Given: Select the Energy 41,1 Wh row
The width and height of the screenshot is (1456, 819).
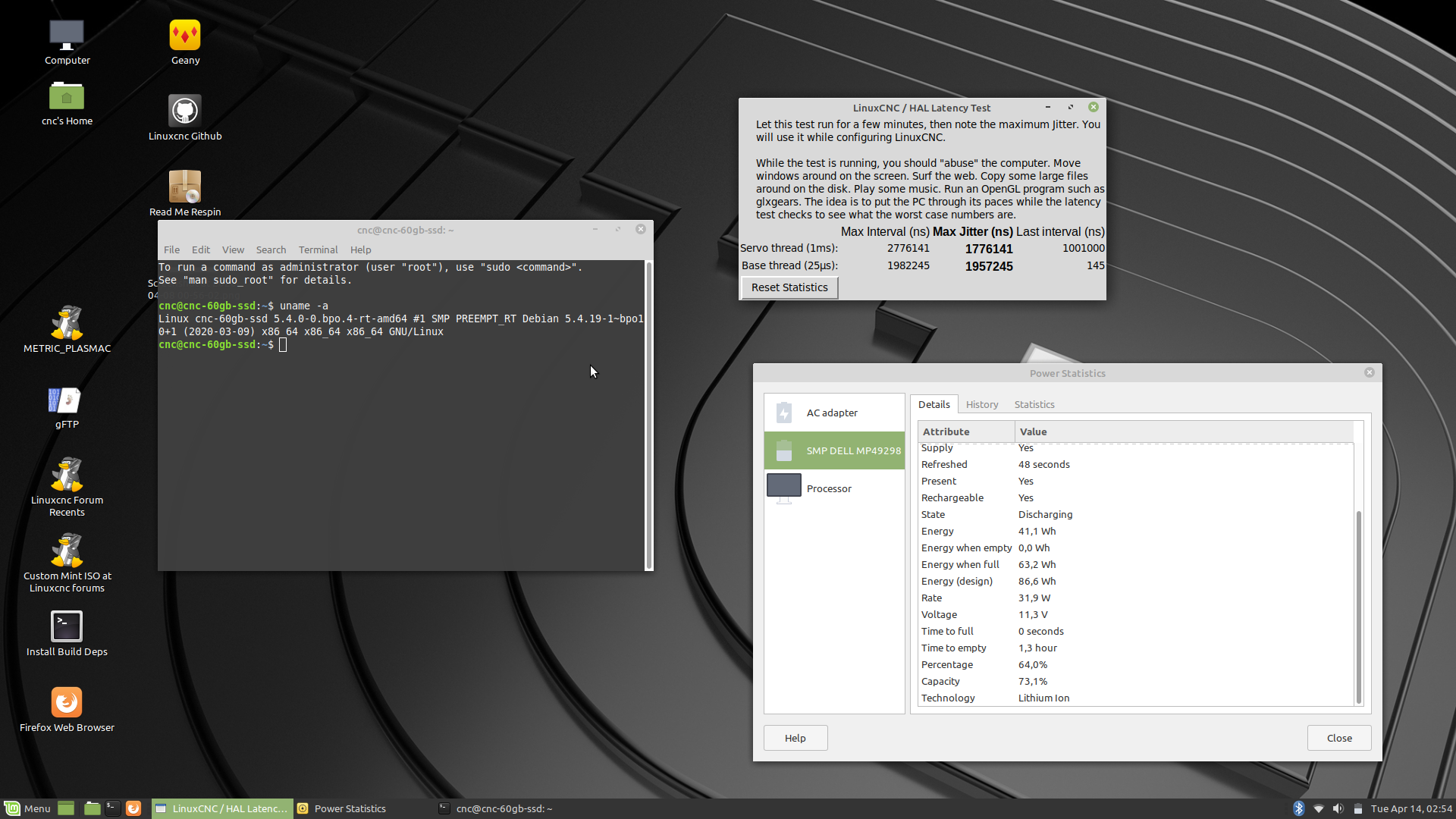Looking at the screenshot, I should point(1136,531).
